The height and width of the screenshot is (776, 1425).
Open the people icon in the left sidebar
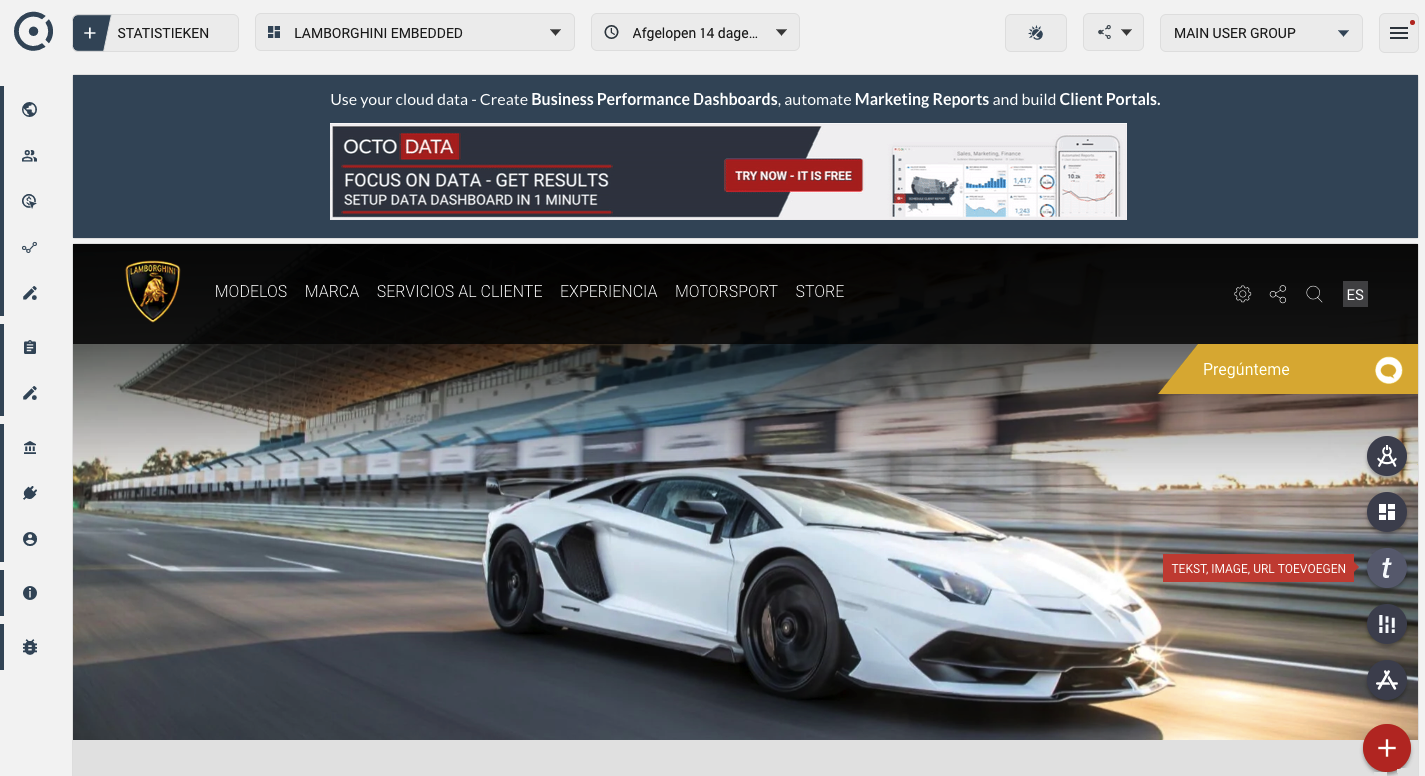pos(30,156)
